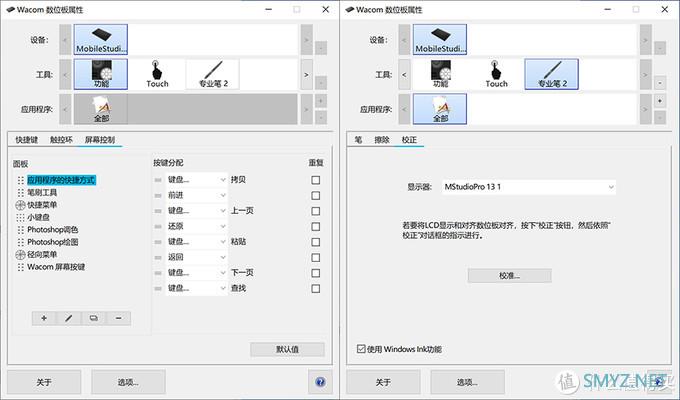
Task: Toggle repeat checkbox for 前进 row
Action: (316, 195)
